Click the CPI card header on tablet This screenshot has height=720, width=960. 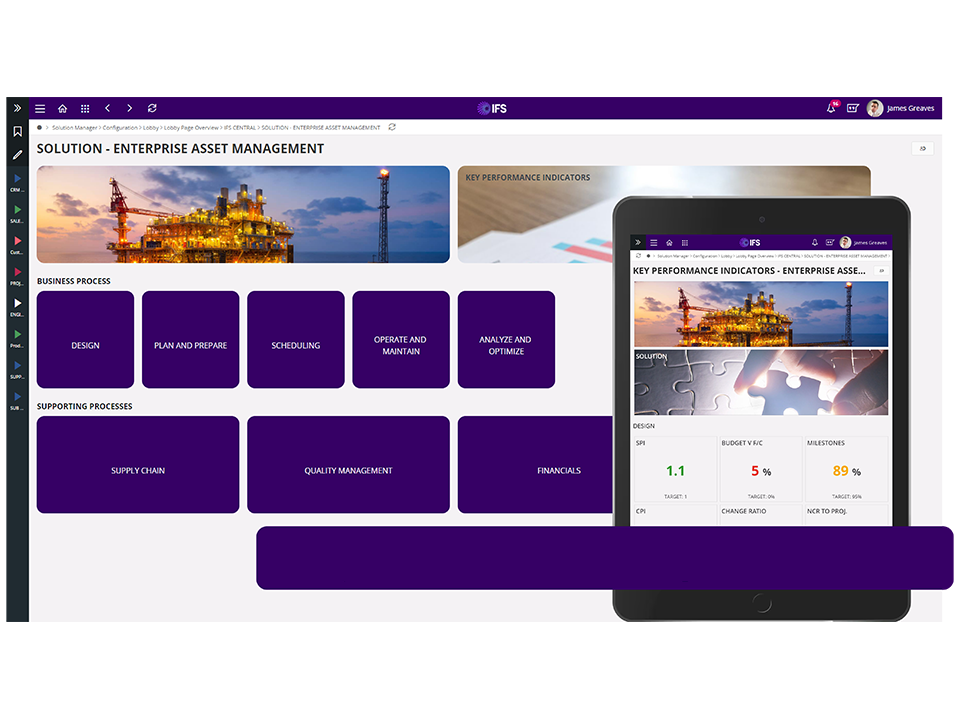tap(640, 511)
